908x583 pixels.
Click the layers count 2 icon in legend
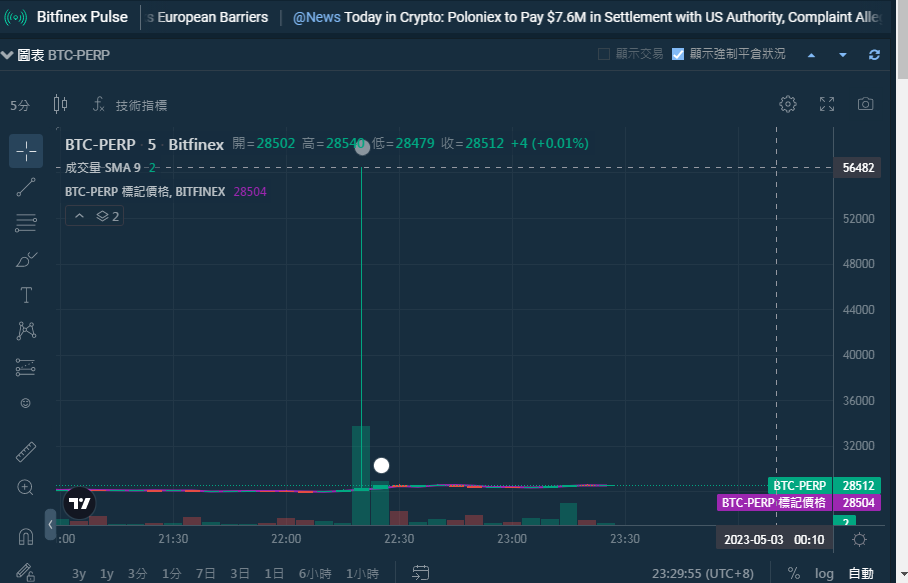click(x=108, y=216)
